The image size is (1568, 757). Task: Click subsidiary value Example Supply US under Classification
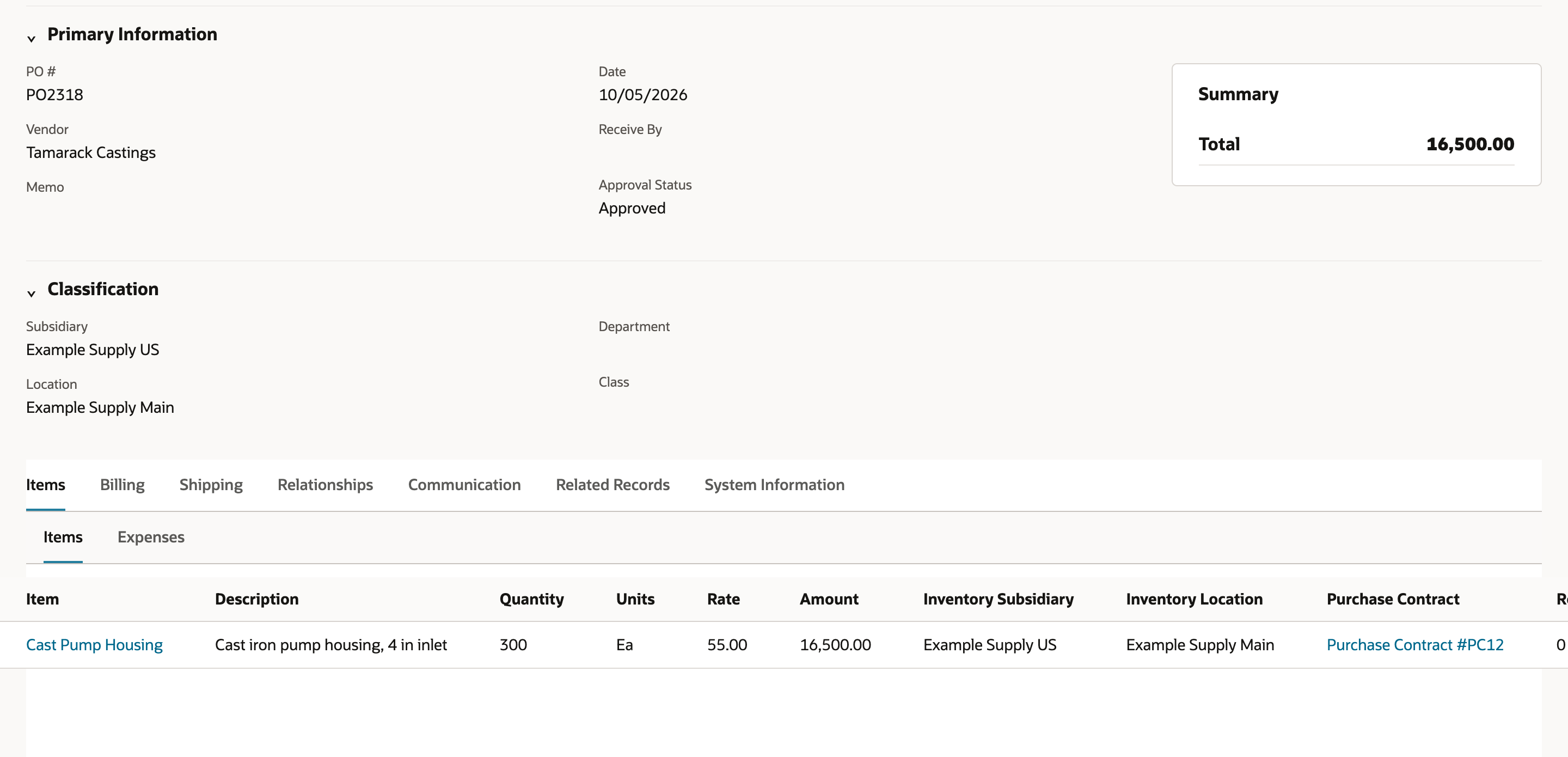[x=93, y=350]
